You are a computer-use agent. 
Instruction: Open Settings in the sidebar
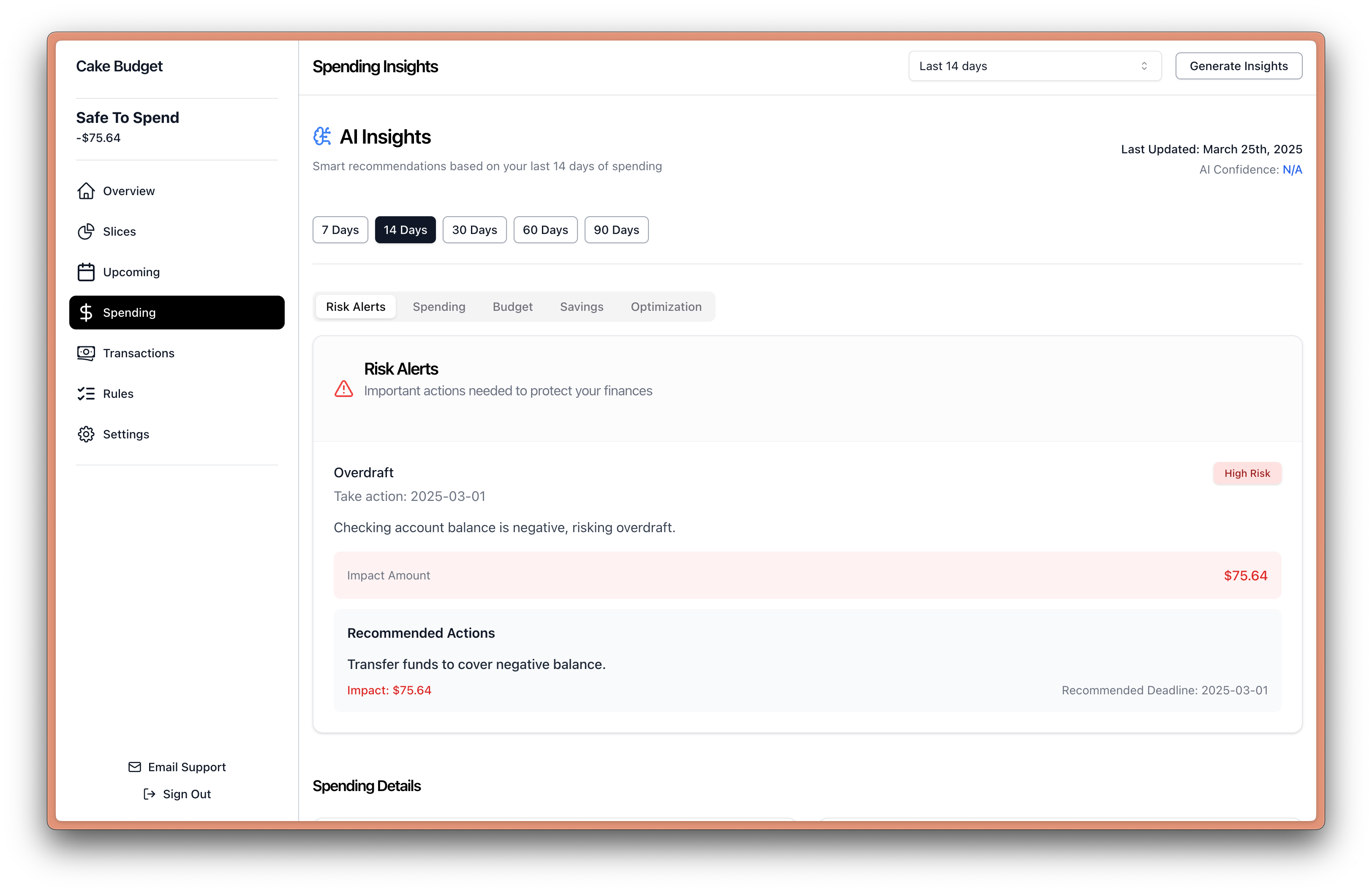pyautogui.click(x=177, y=435)
